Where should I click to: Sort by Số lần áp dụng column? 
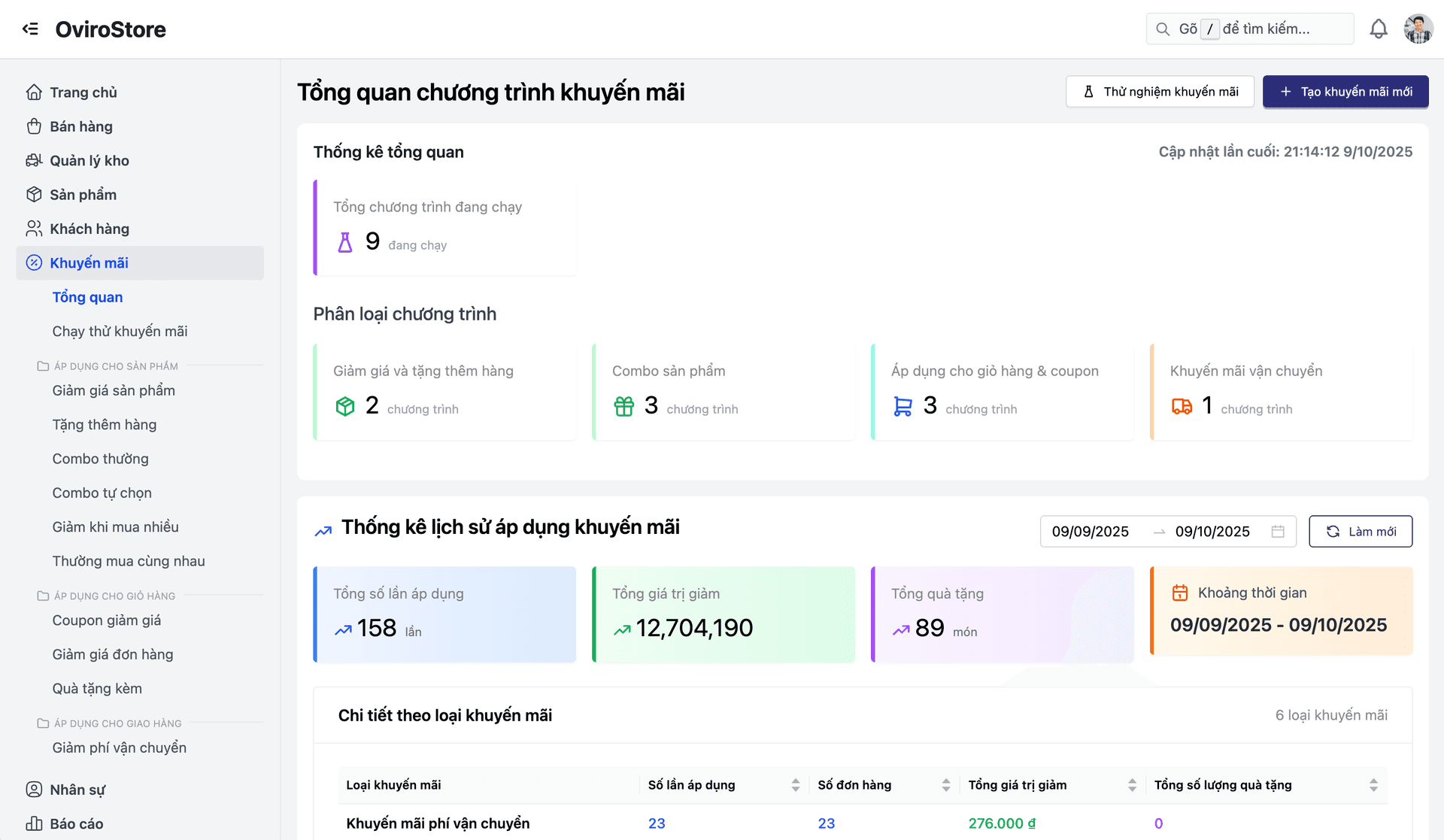(795, 785)
